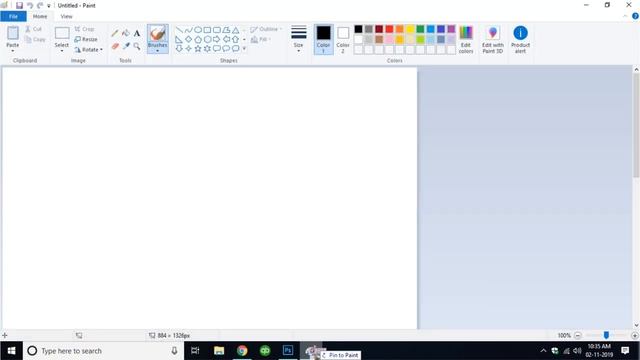Choose the Down arrow shape
This screenshot has width=640, height=360.
(179, 49)
